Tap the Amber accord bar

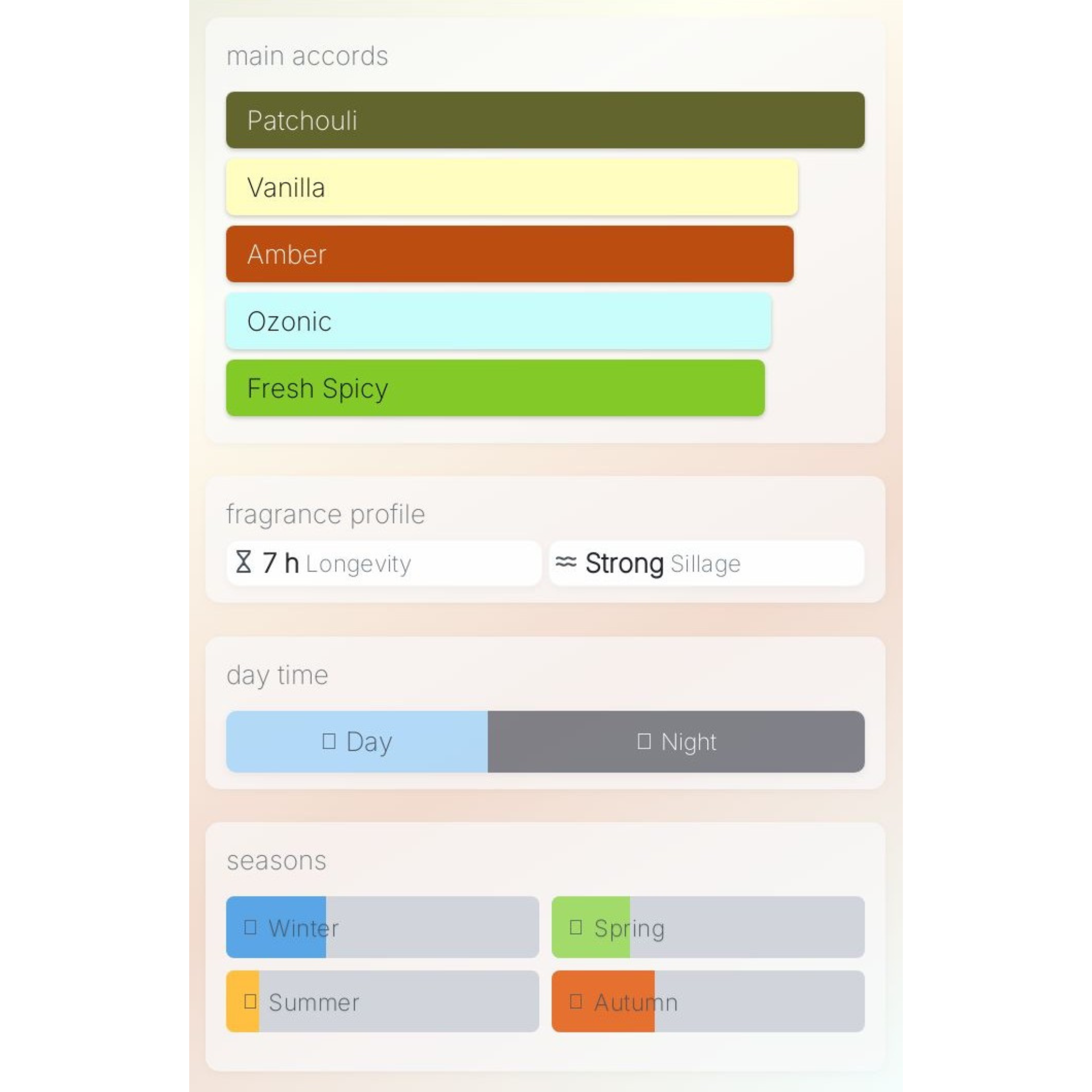509,254
